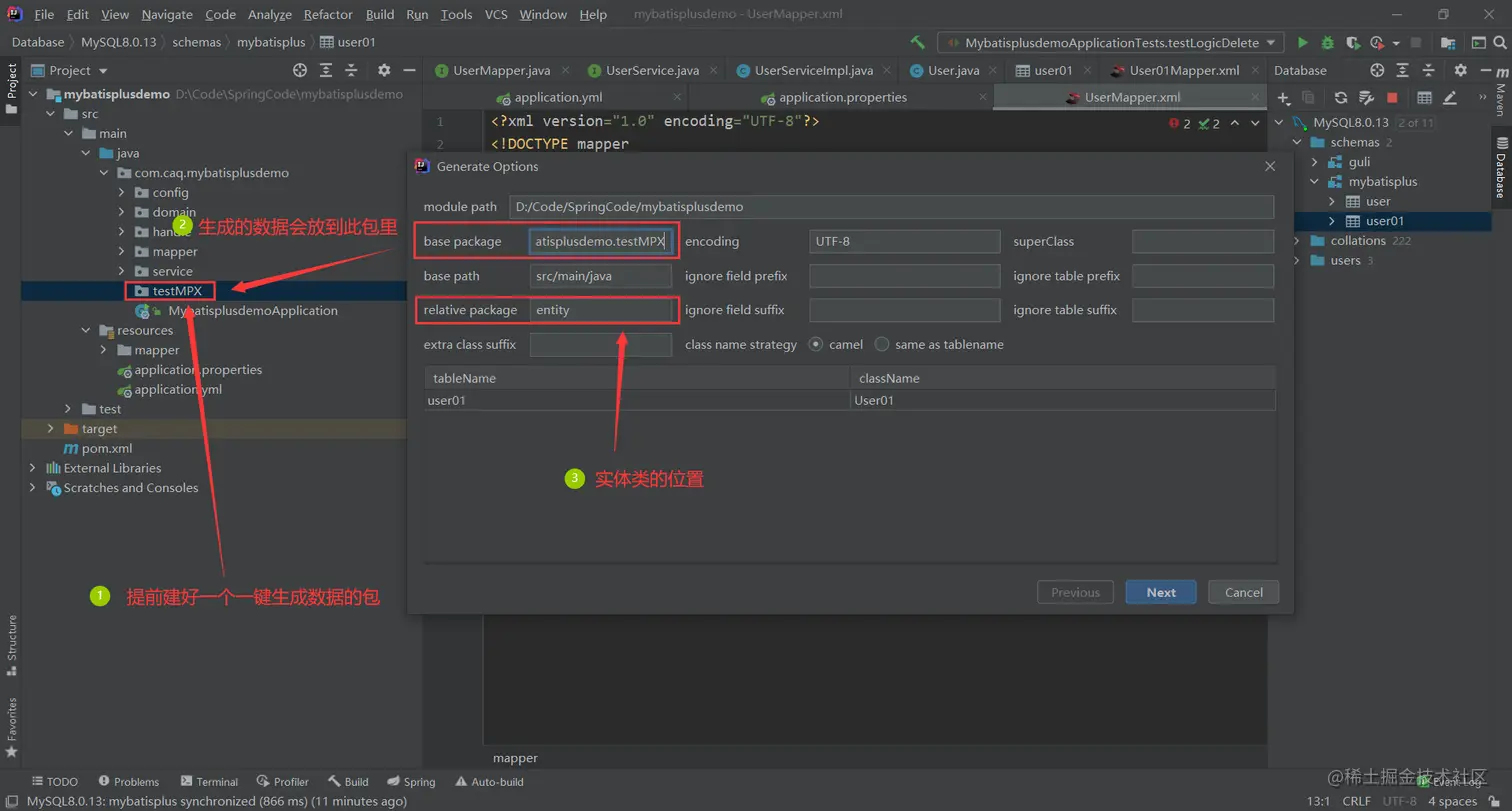Expand the user table node in the Database tree
1512x811 pixels.
(x=1332, y=201)
